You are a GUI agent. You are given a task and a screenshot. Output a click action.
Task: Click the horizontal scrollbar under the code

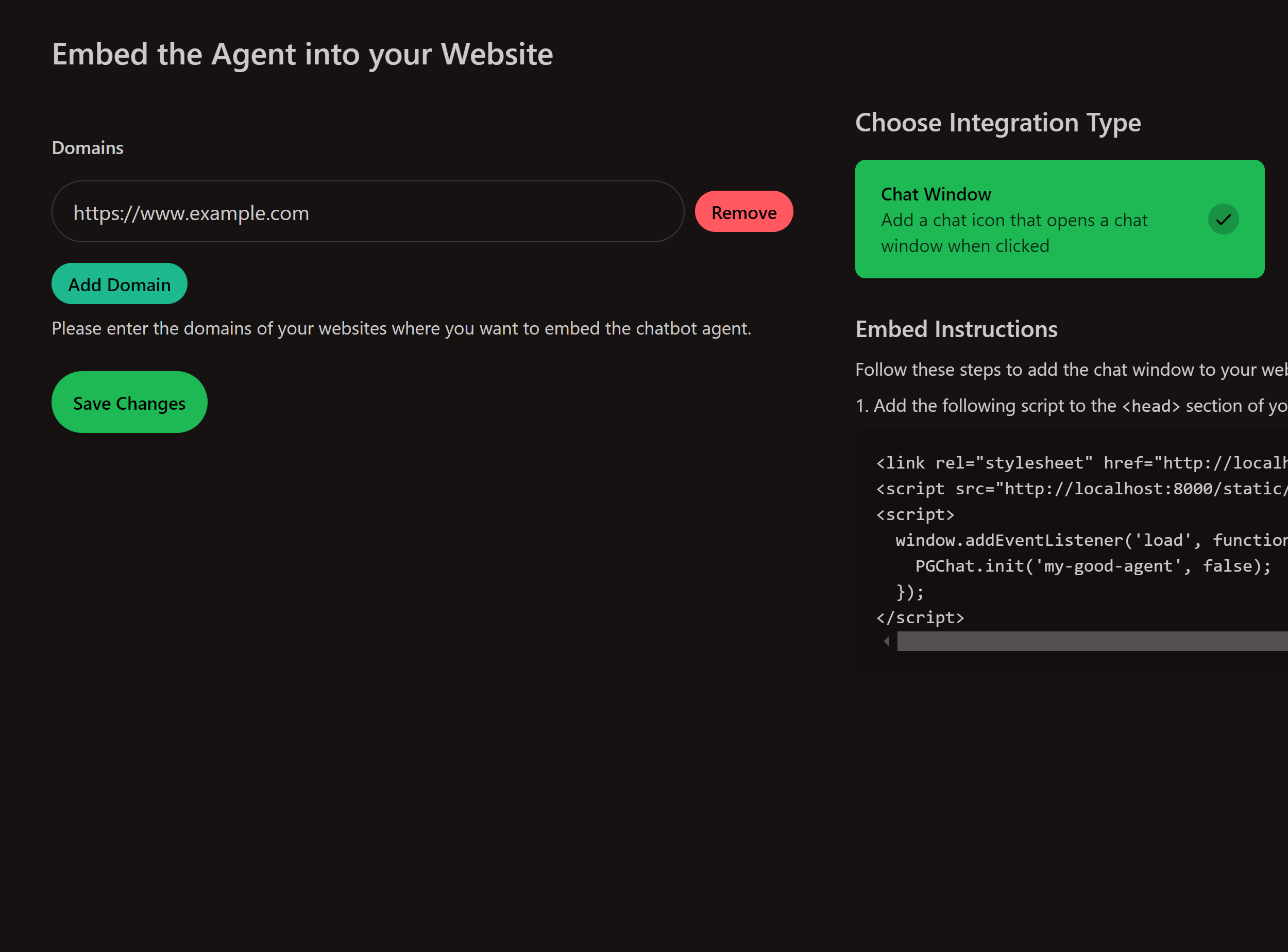tap(1092, 641)
